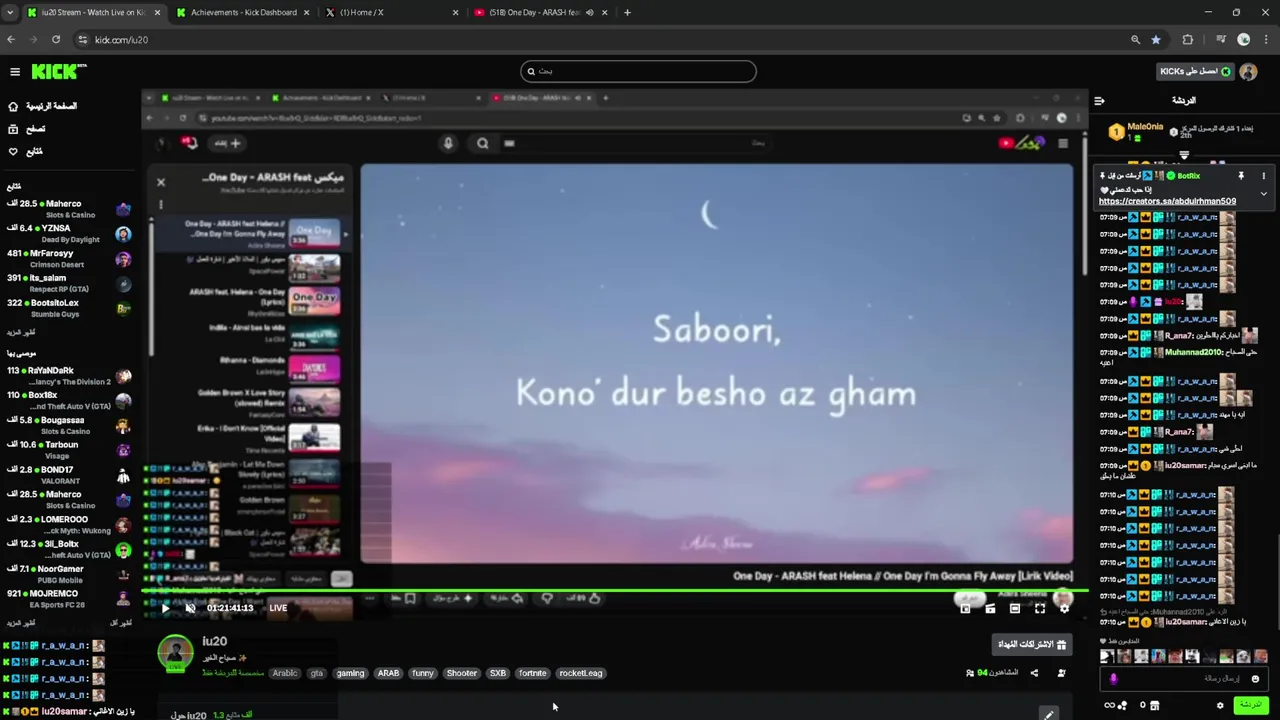The image size is (1280, 720).
Task: Open Muhannad2010 username in chat
Action: tap(1193, 352)
